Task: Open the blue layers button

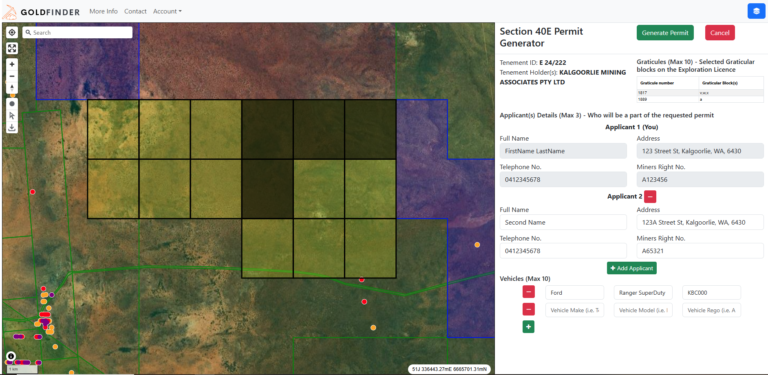Action: 756,11
